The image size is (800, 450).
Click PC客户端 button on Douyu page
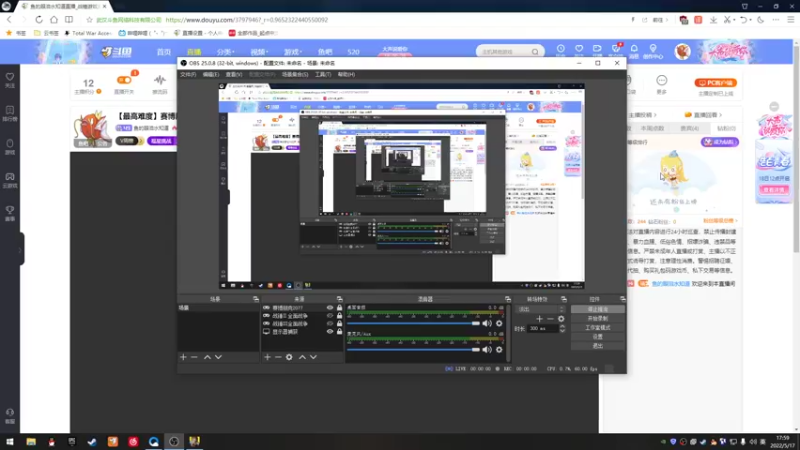pyautogui.click(x=715, y=83)
